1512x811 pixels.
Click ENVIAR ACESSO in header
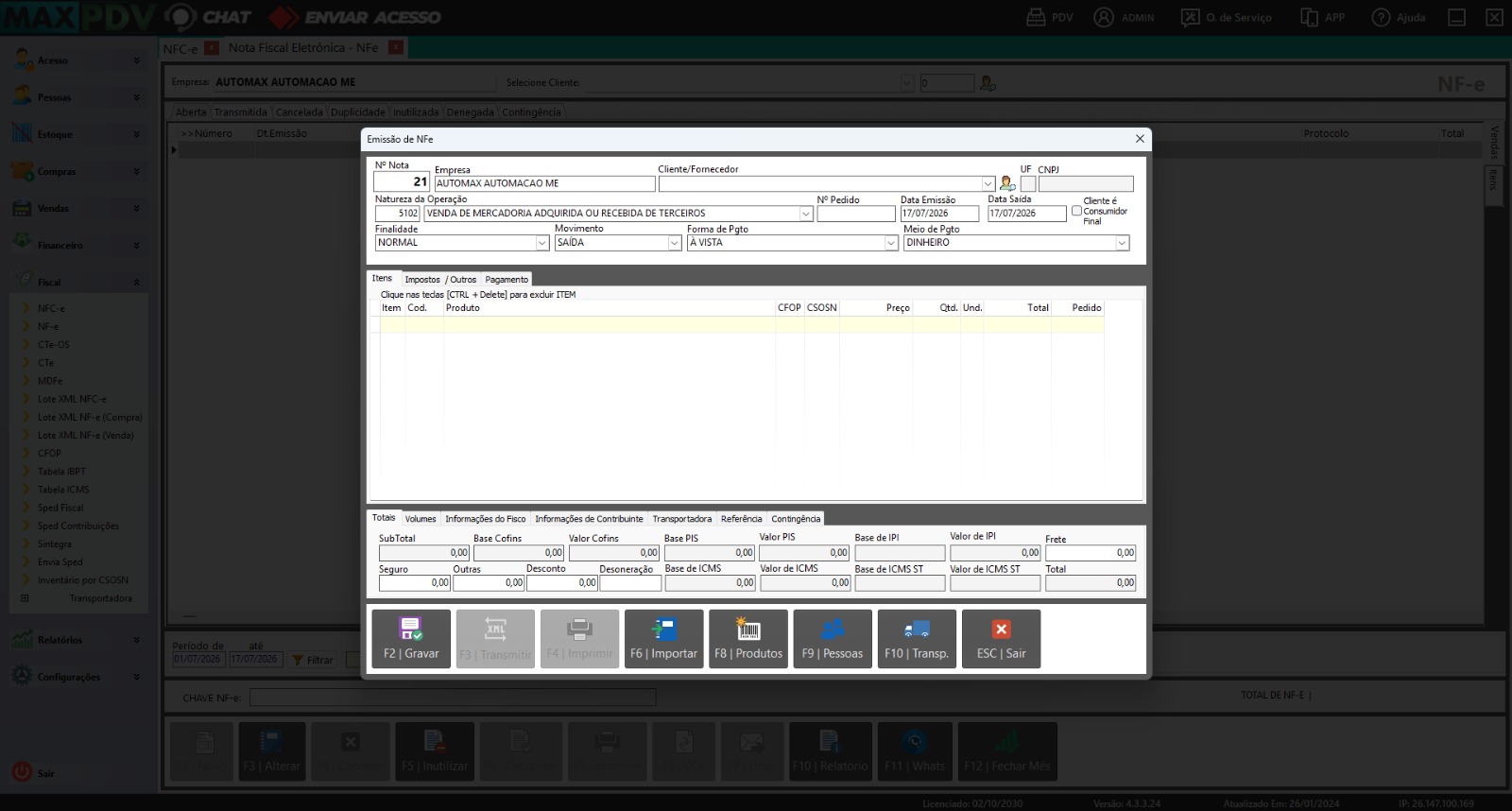click(x=355, y=17)
